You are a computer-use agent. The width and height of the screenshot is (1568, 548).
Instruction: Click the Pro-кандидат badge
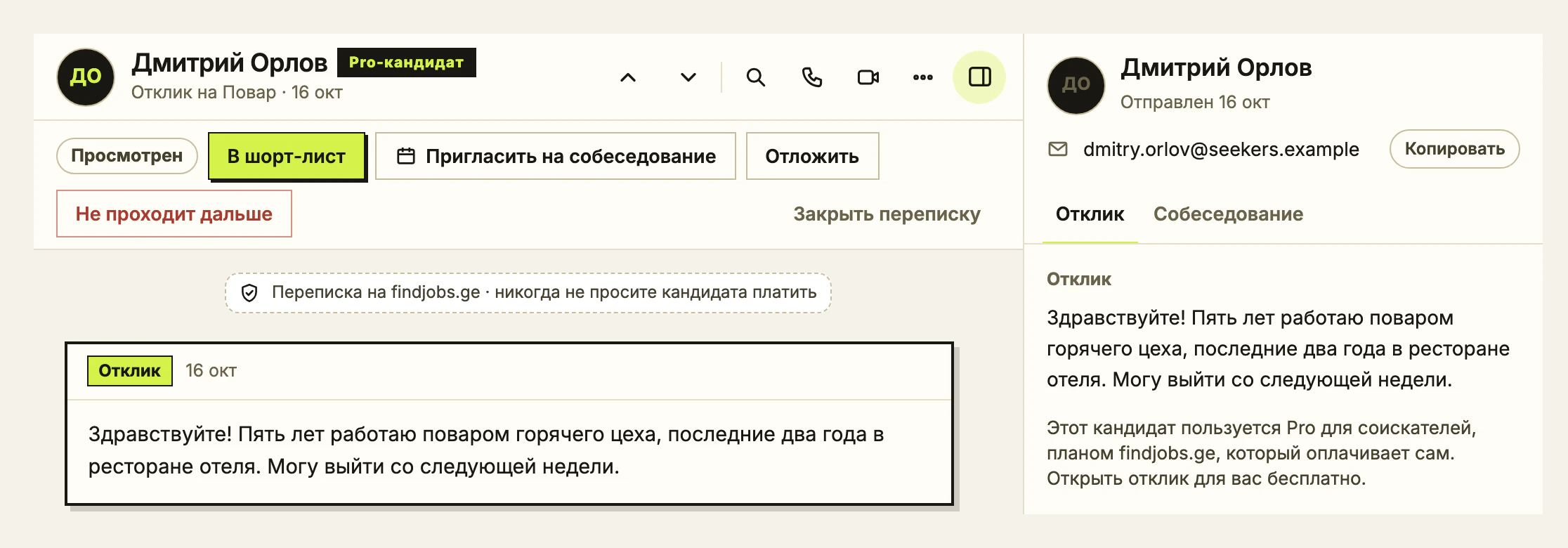407,63
